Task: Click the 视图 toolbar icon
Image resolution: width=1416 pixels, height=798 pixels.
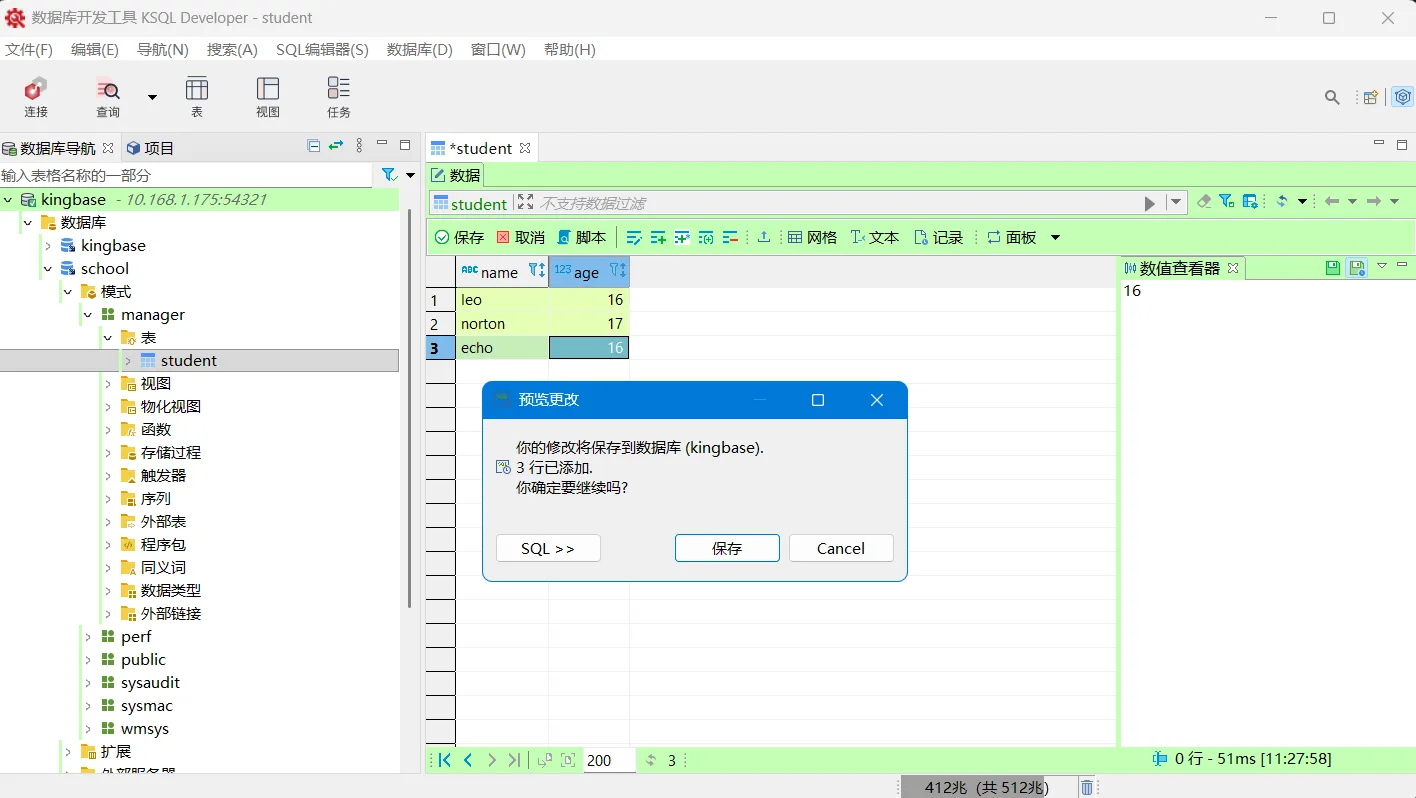Action: (267, 97)
